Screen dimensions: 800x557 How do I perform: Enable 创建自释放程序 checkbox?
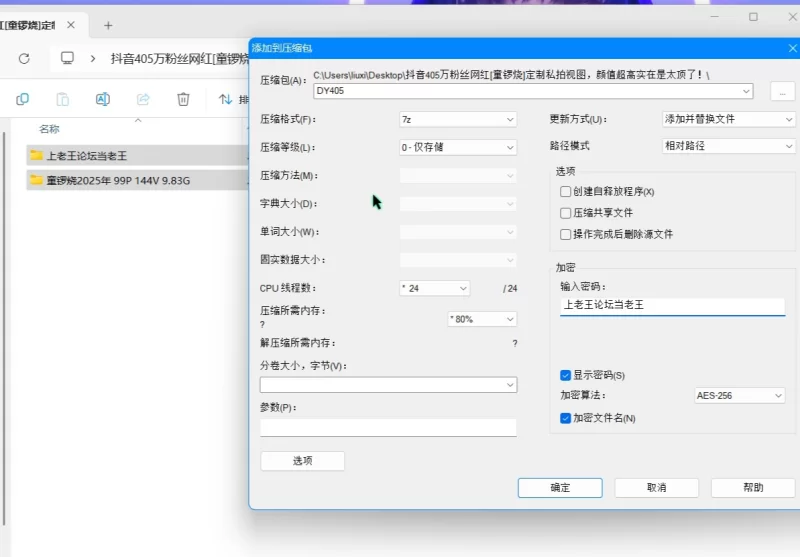tap(565, 192)
